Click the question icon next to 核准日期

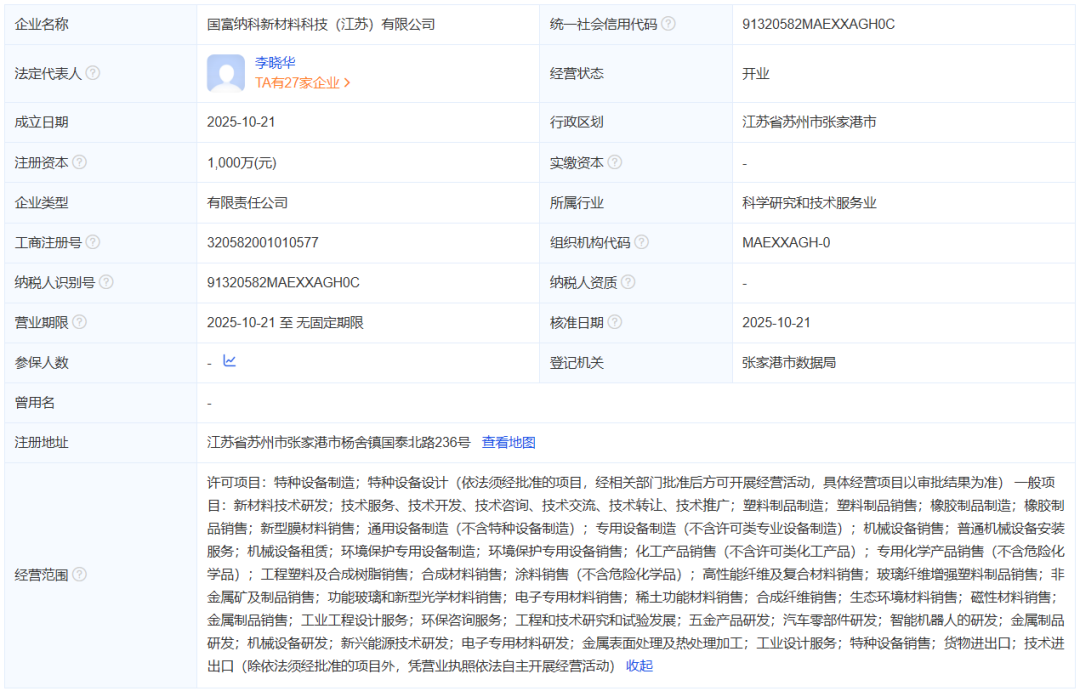[x=615, y=322]
